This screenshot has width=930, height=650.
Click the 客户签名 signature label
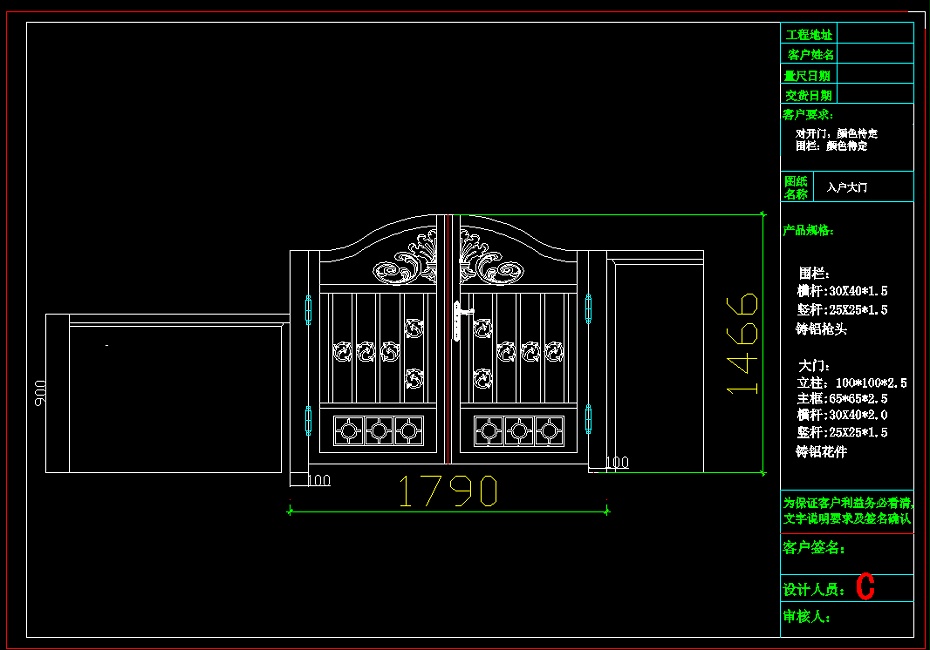pos(814,548)
